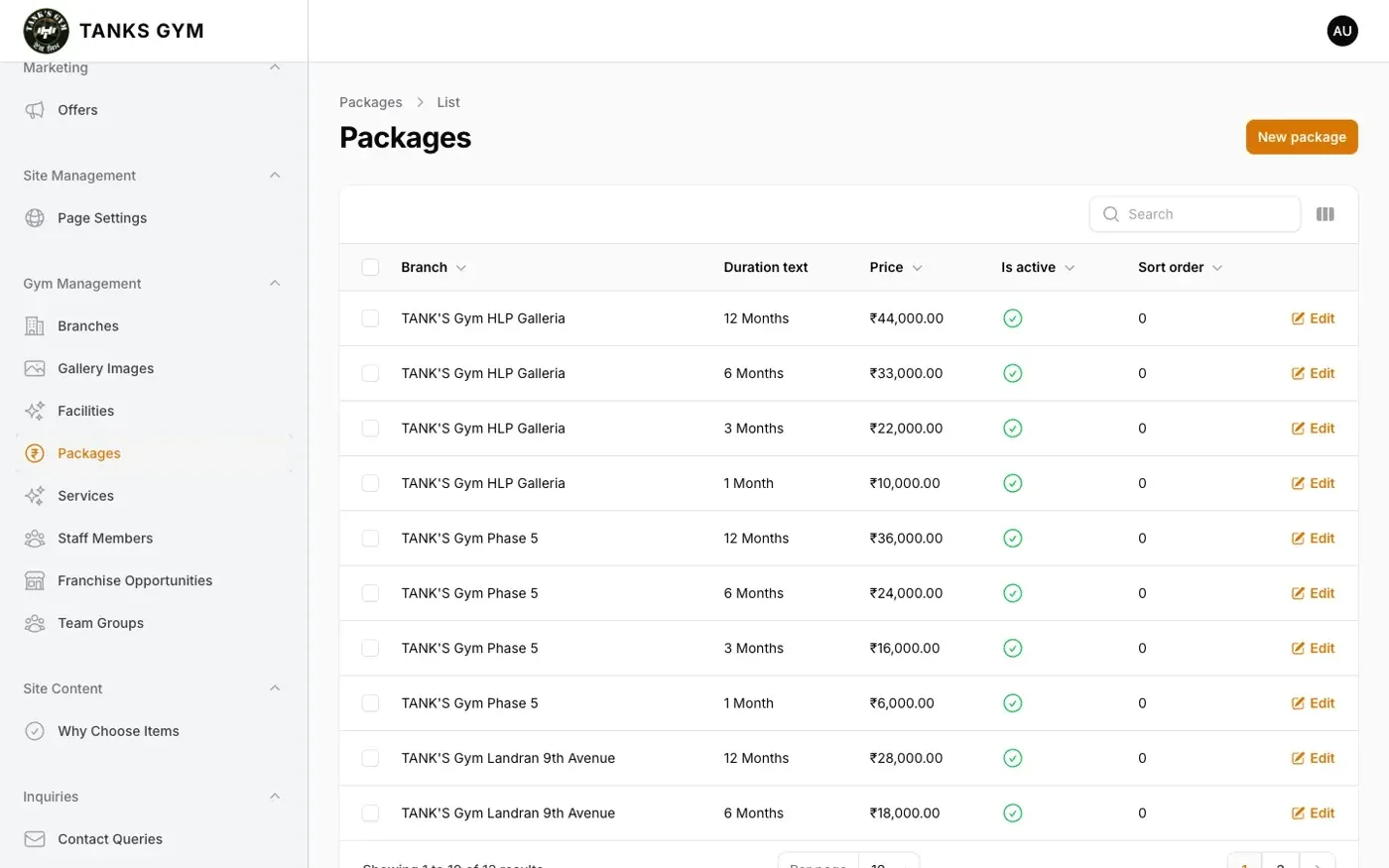
Task: Select checkbox for Phase 5 6 Months row
Action: tap(370, 593)
